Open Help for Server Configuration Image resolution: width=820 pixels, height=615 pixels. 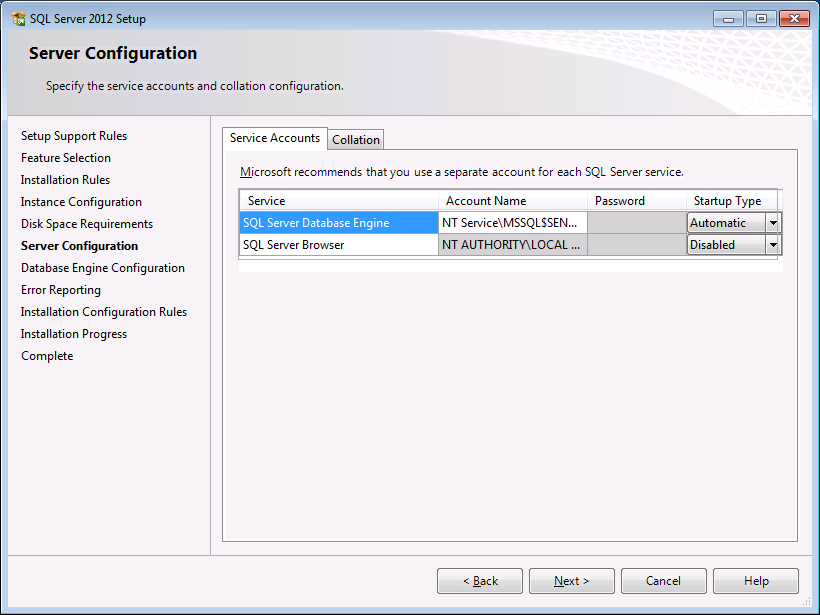point(755,580)
